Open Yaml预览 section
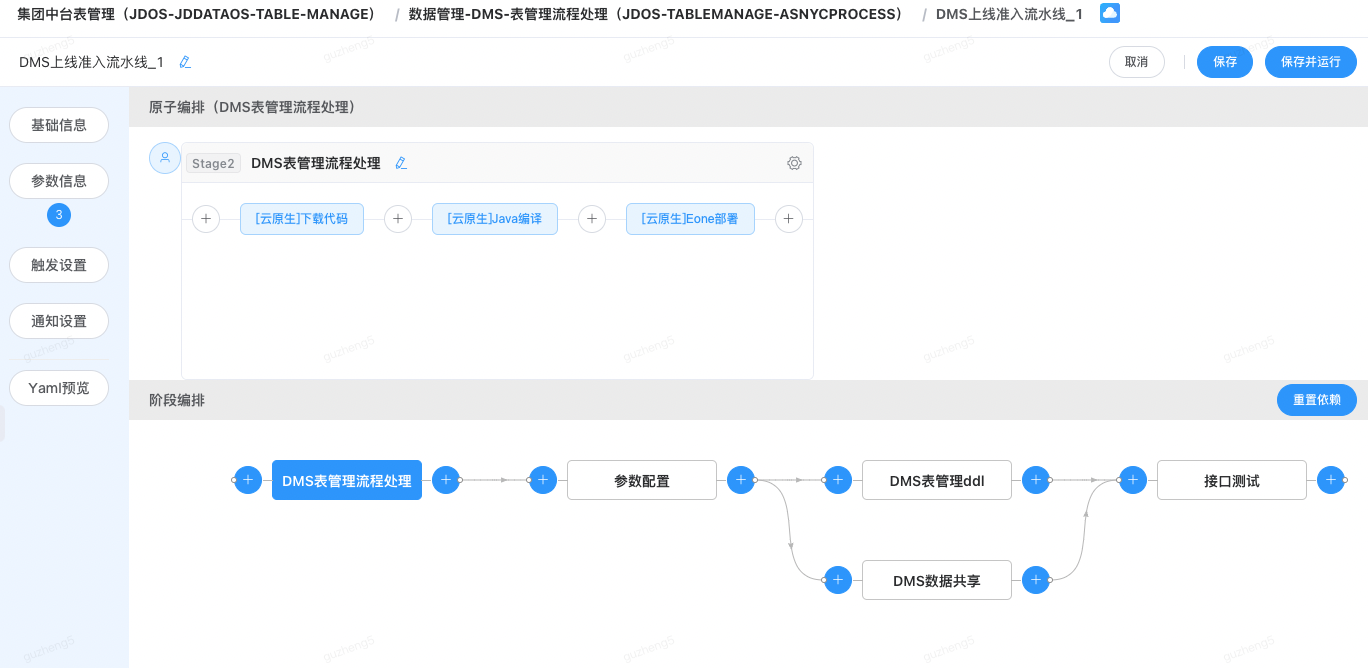Image resolution: width=1368 pixels, height=668 pixels. (59, 388)
